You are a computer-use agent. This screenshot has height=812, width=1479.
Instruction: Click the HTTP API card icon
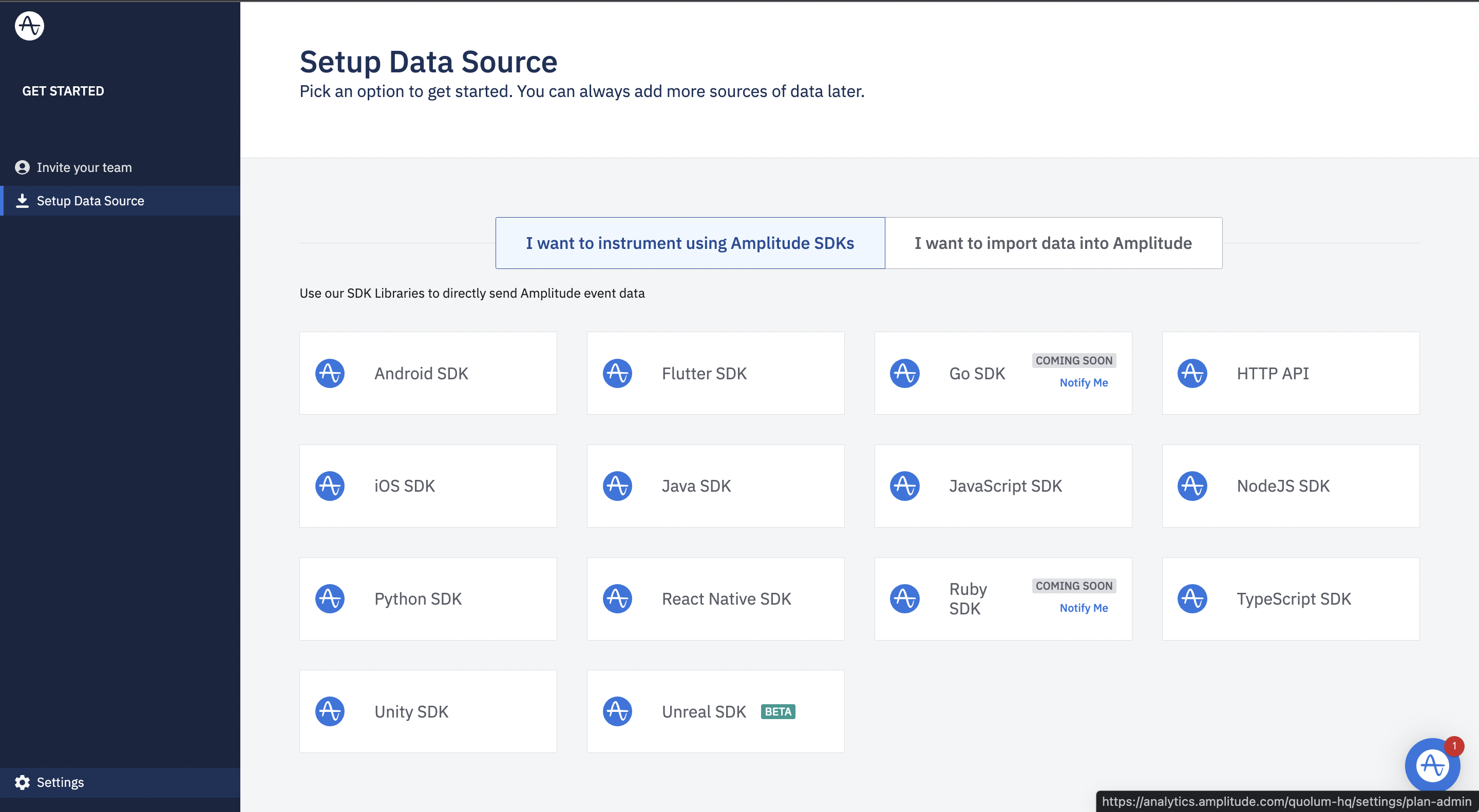coord(1192,374)
